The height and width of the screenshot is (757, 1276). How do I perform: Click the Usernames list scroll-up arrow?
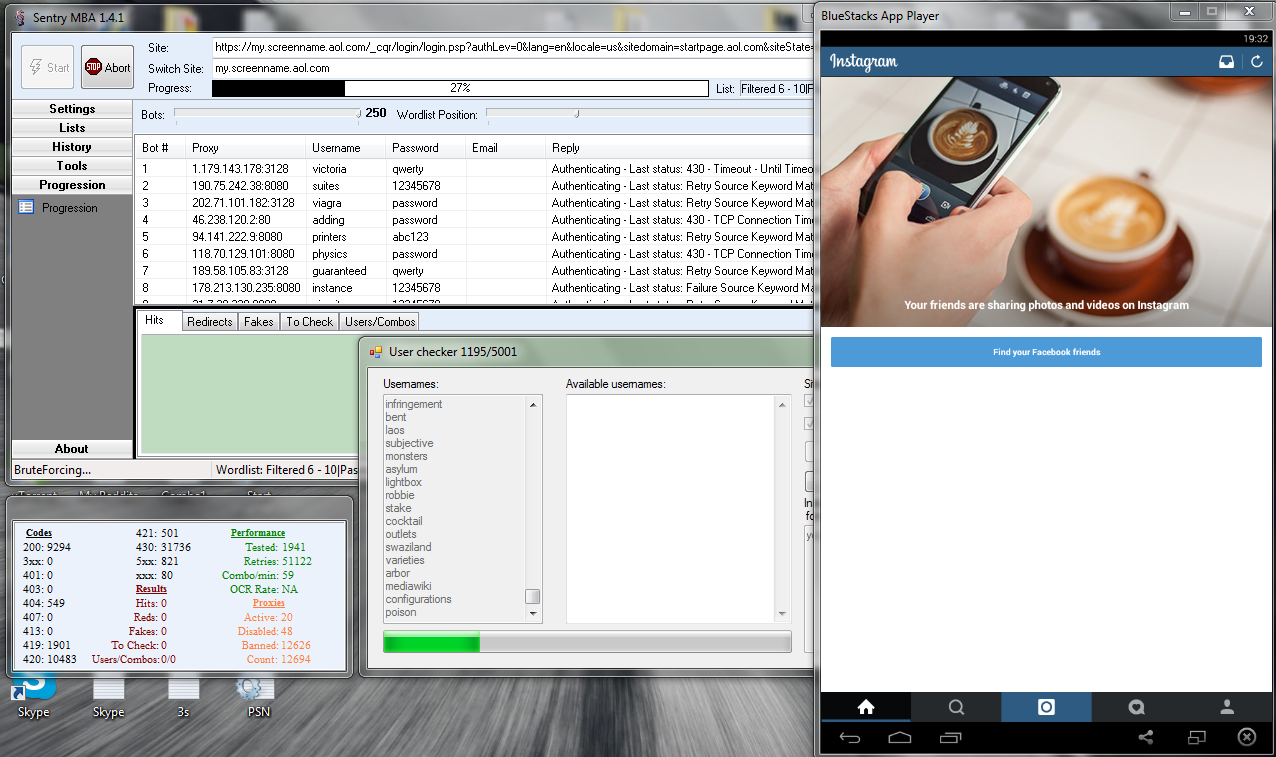(533, 404)
